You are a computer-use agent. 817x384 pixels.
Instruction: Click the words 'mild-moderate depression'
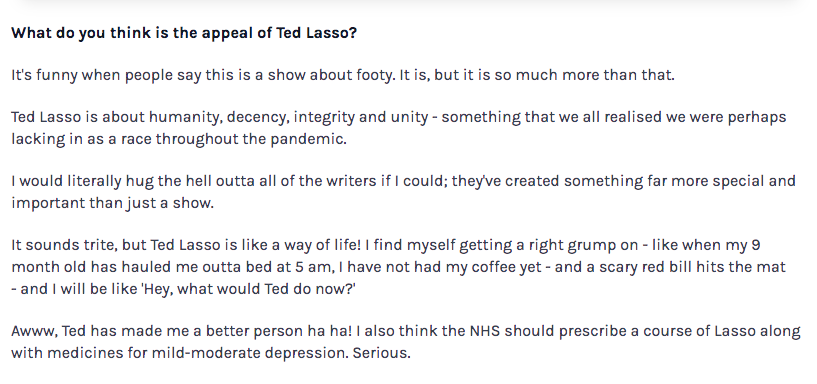click(x=249, y=353)
